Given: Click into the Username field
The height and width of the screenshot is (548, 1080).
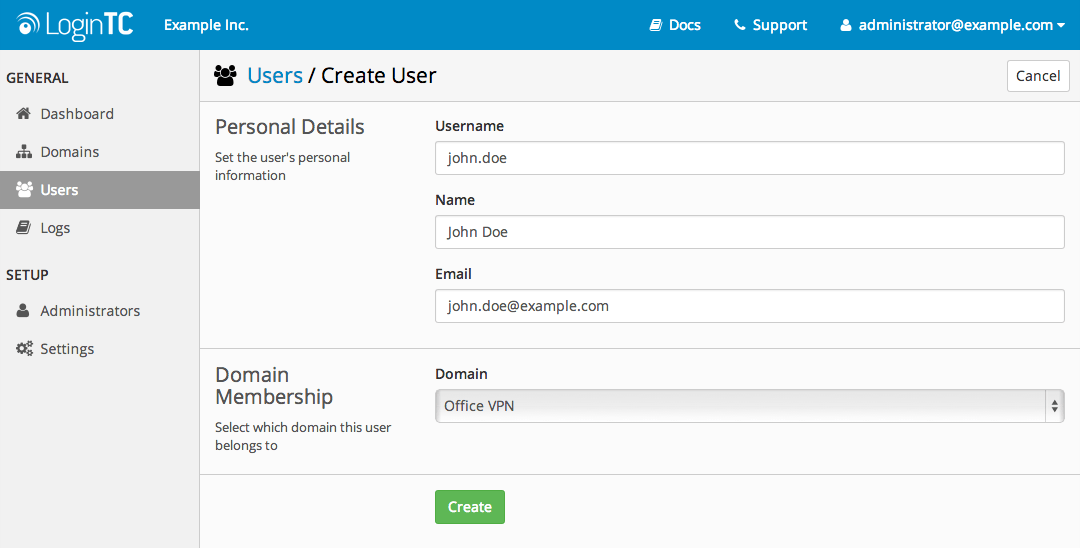Looking at the screenshot, I should (749, 158).
